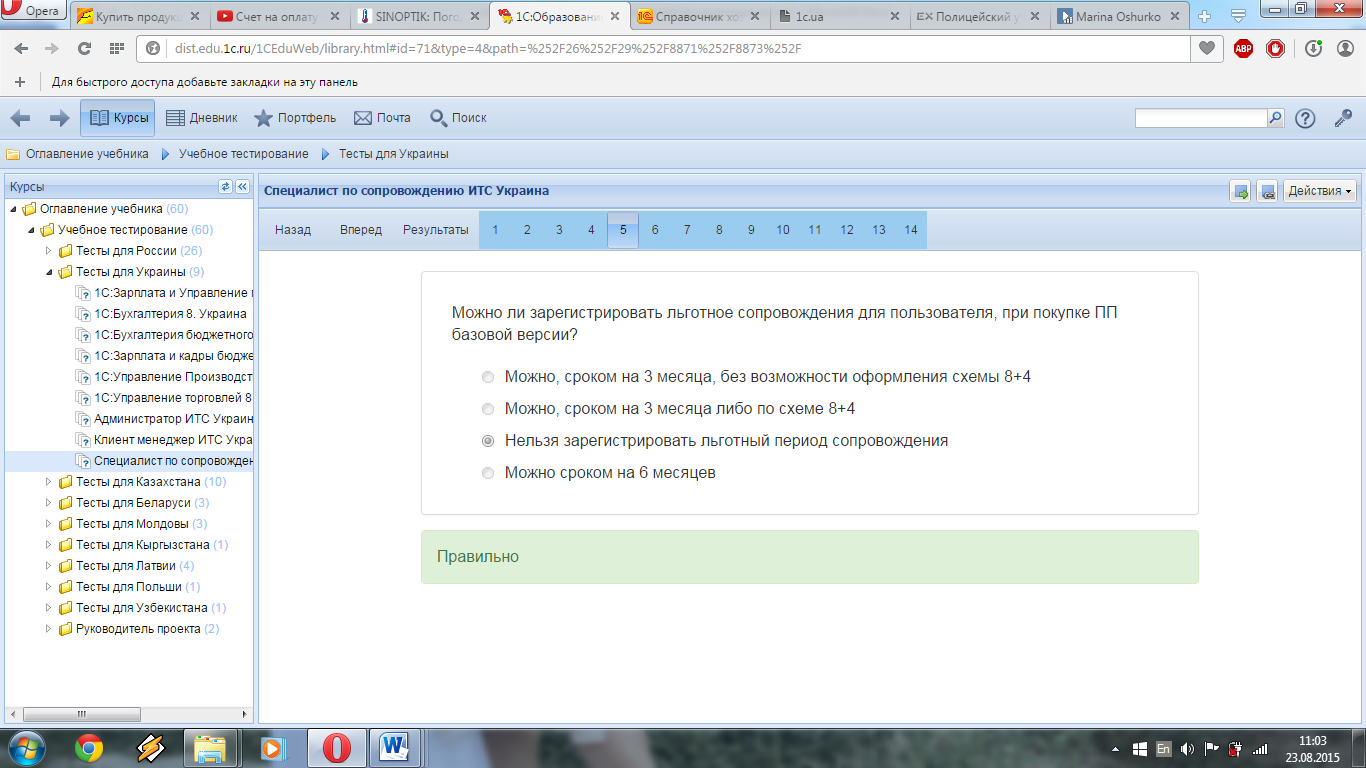
Task: Click the app's blue forward arrow
Action: point(59,118)
